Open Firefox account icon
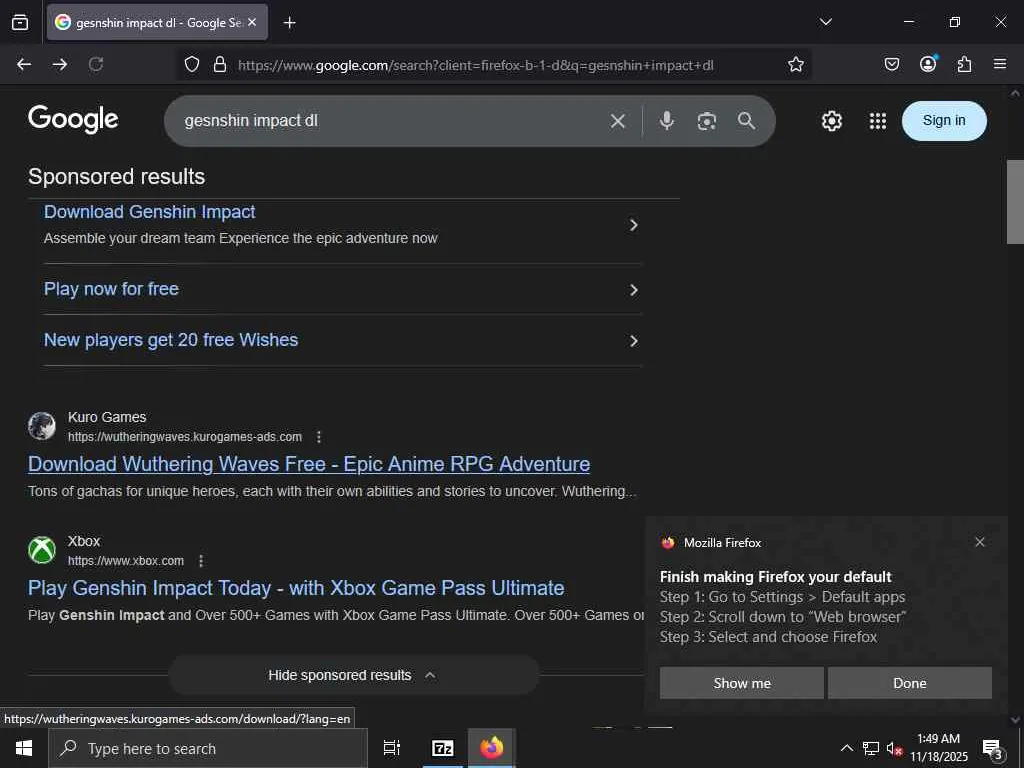1024x768 pixels. coord(928,63)
